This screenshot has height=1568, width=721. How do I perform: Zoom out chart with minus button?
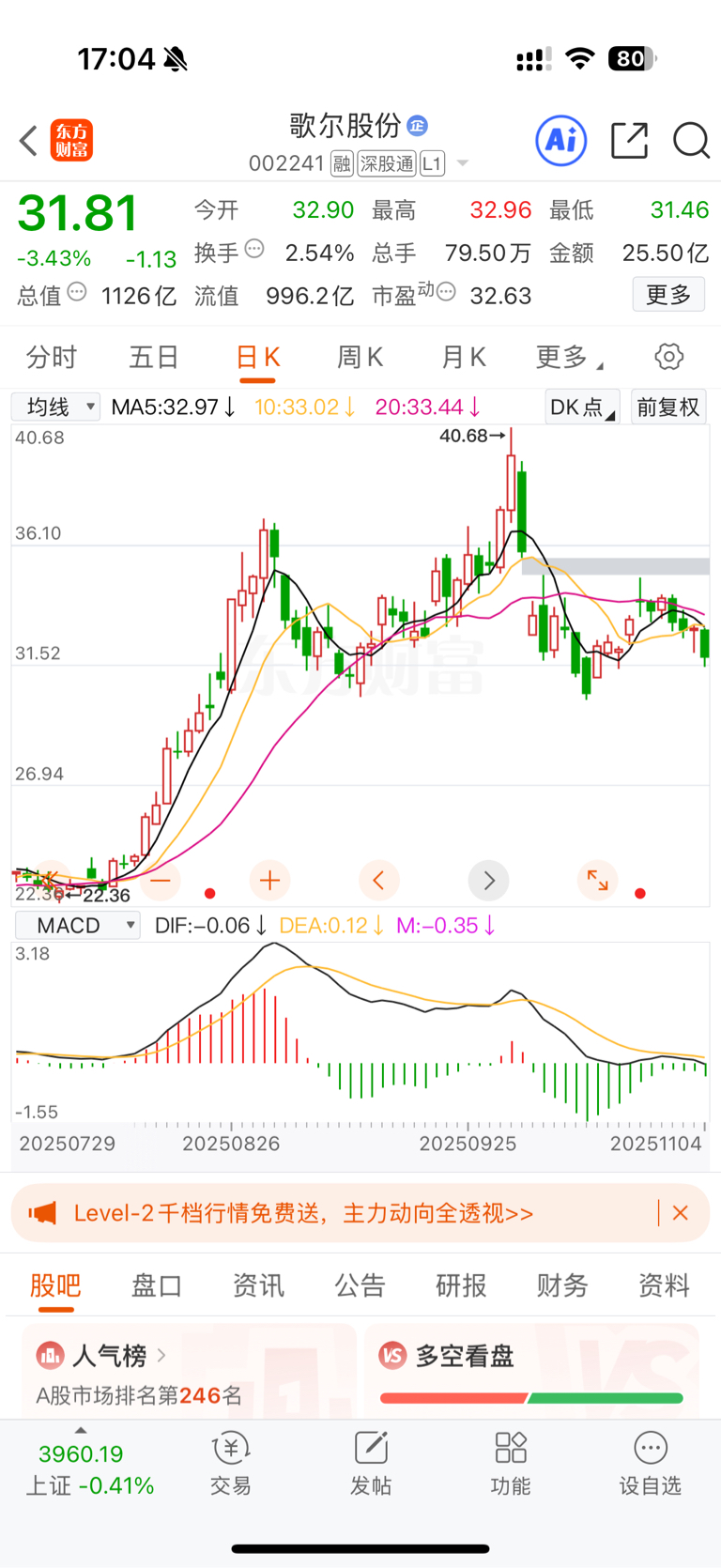click(x=161, y=881)
